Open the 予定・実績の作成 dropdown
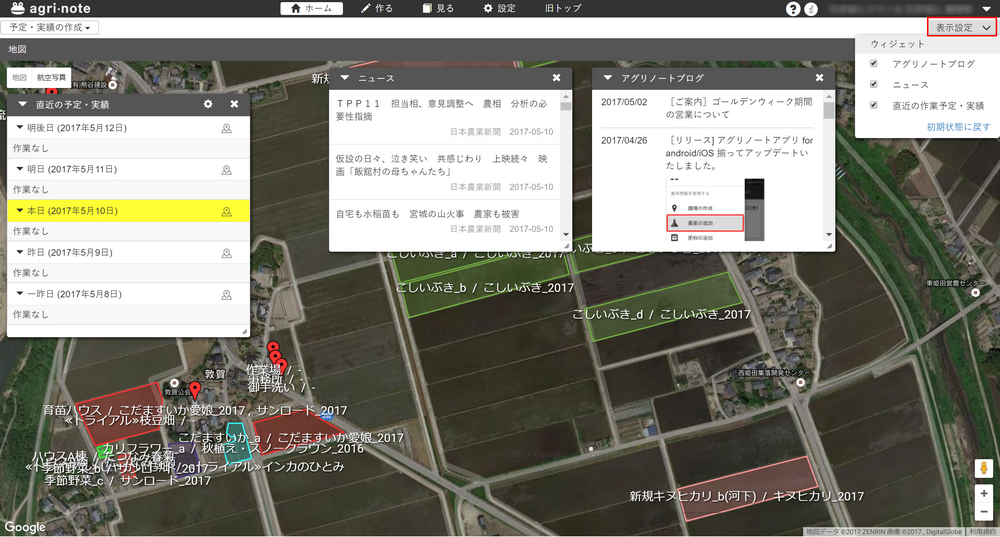The width and height of the screenshot is (1000, 537). click(50, 27)
